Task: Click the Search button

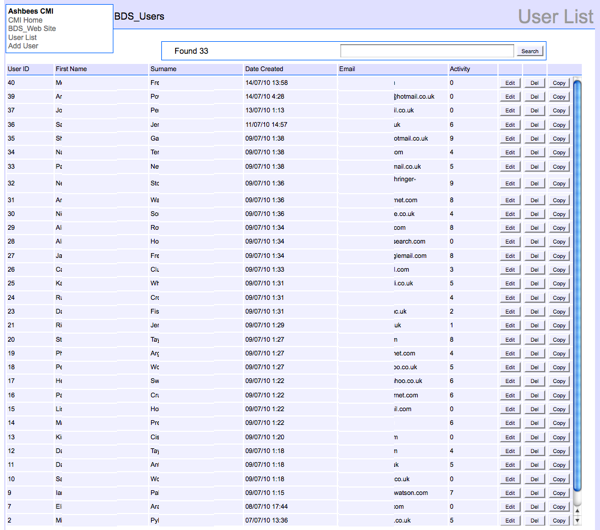Action: 530,51
